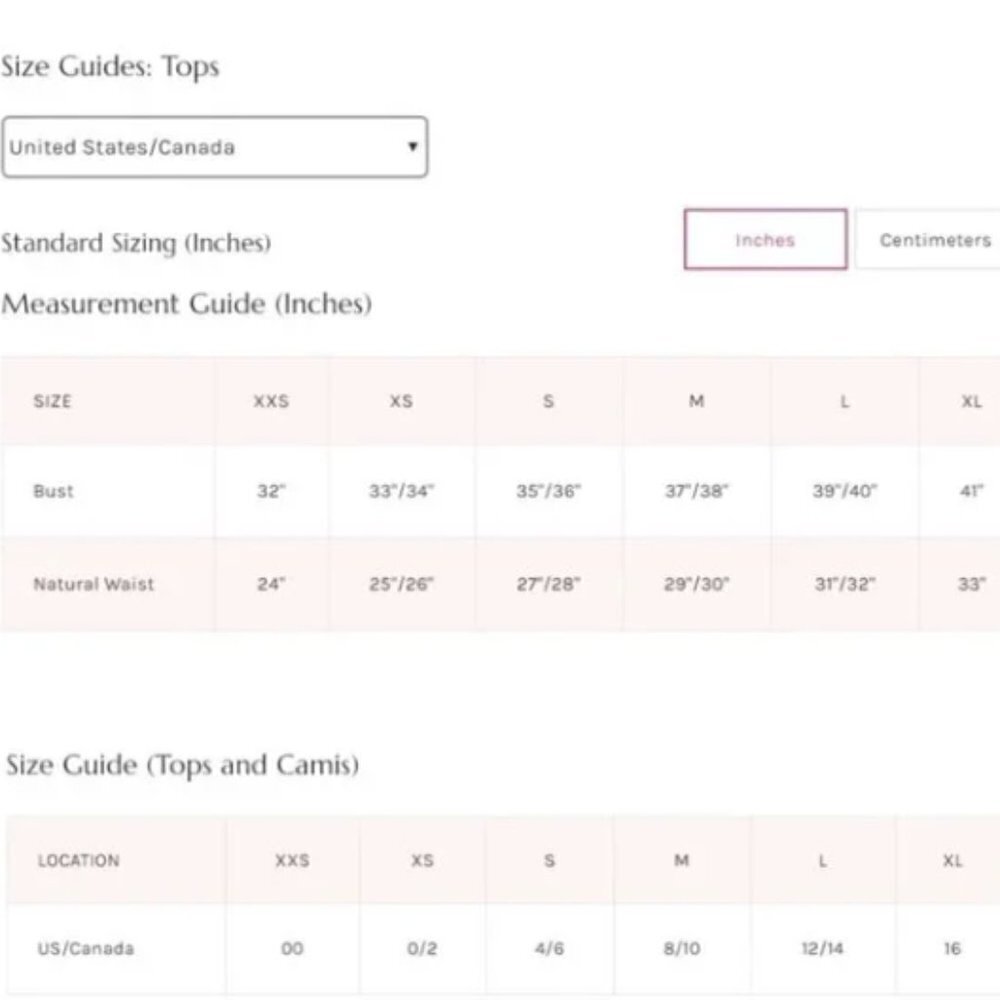Click the Size Guides: Tops heading
The height and width of the screenshot is (1000, 1000).
point(110,67)
